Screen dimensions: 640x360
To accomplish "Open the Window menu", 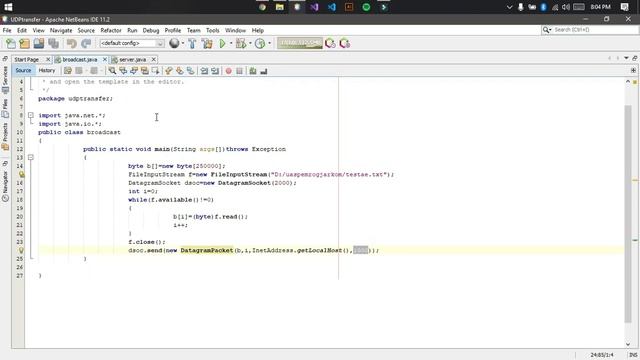I will point(236,30).
